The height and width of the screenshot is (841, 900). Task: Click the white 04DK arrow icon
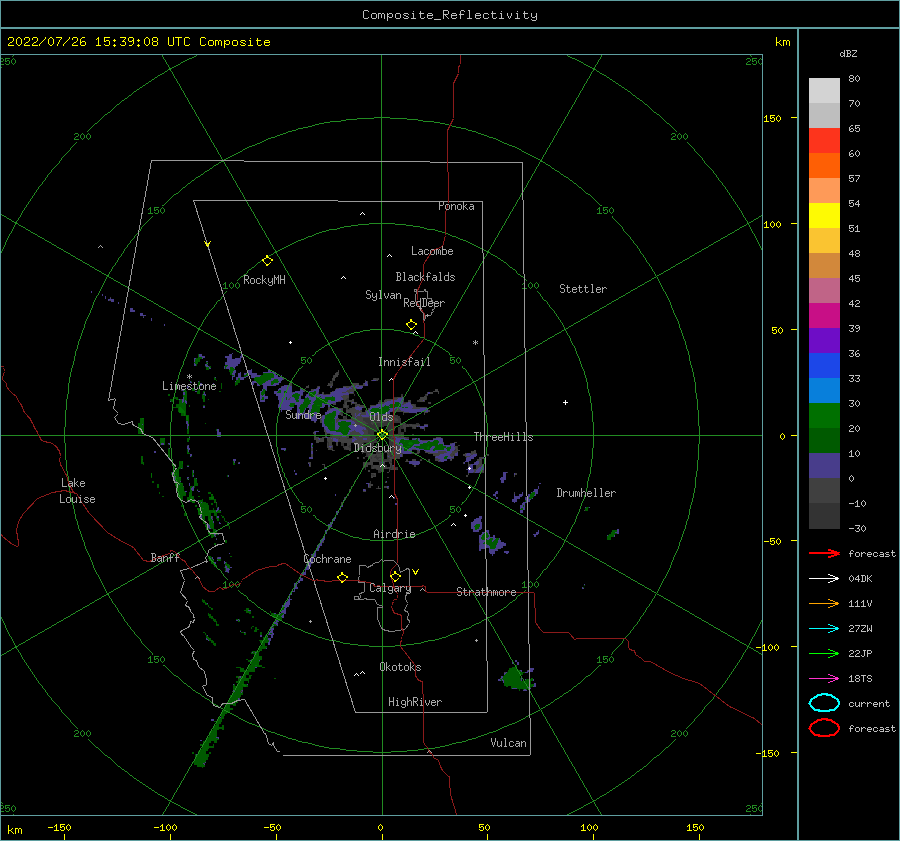pyautogui.click(x=824, y=578)
